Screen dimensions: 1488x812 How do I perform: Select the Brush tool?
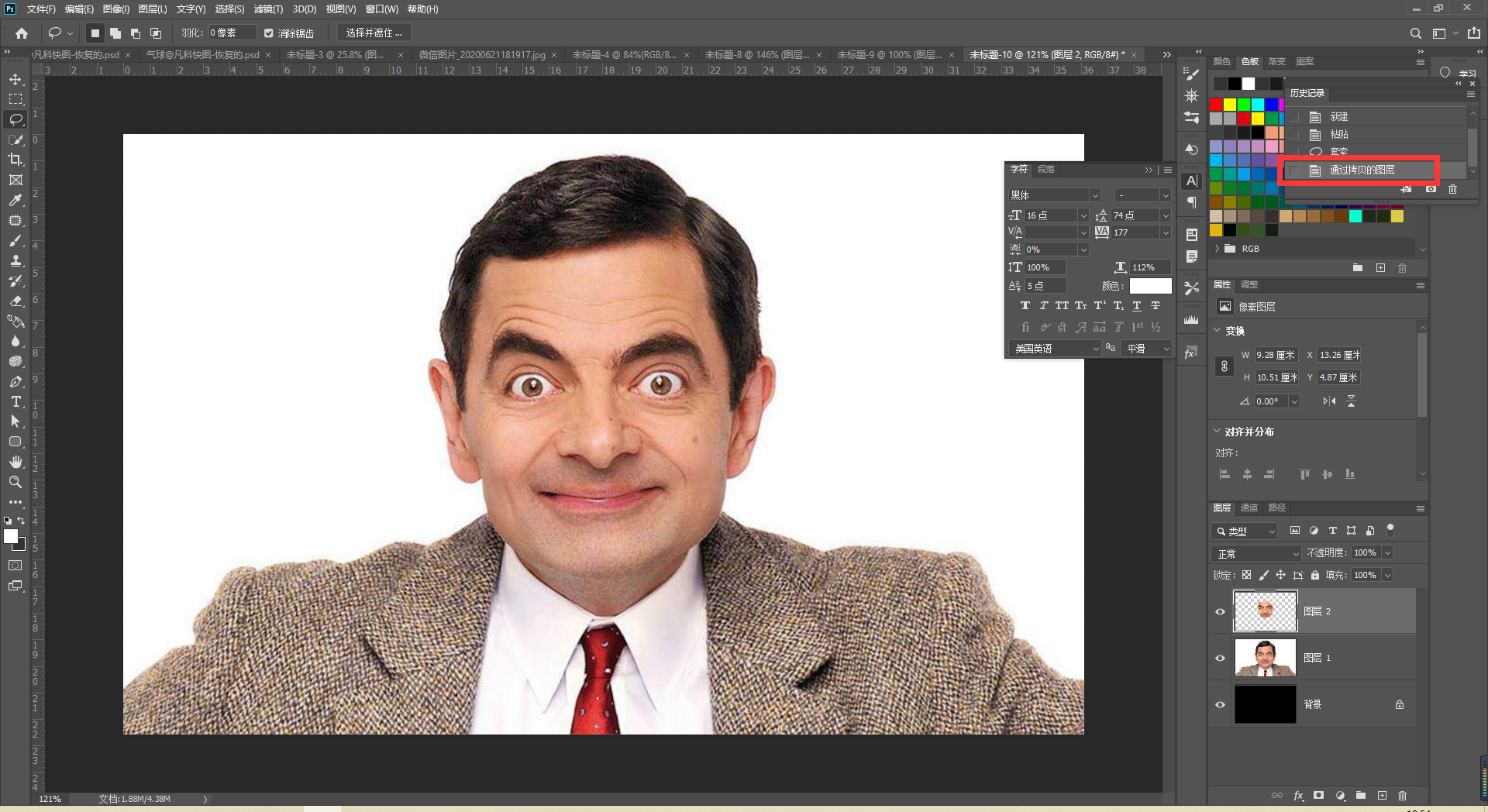pos(15,240)
